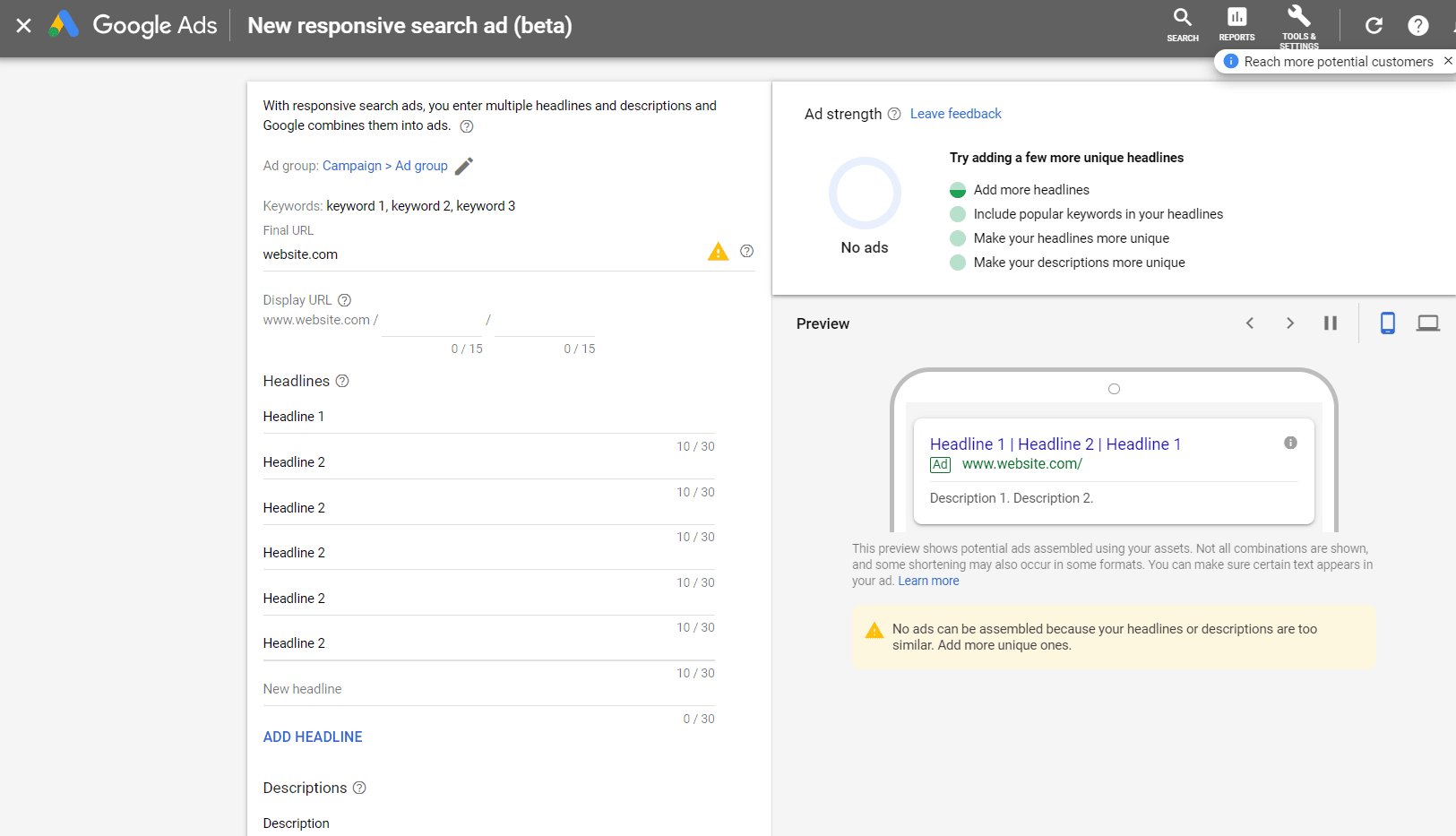Show previous ad preview combination
The height and width of the screenshot is (836, 1456).
(x=1250, y=323)
